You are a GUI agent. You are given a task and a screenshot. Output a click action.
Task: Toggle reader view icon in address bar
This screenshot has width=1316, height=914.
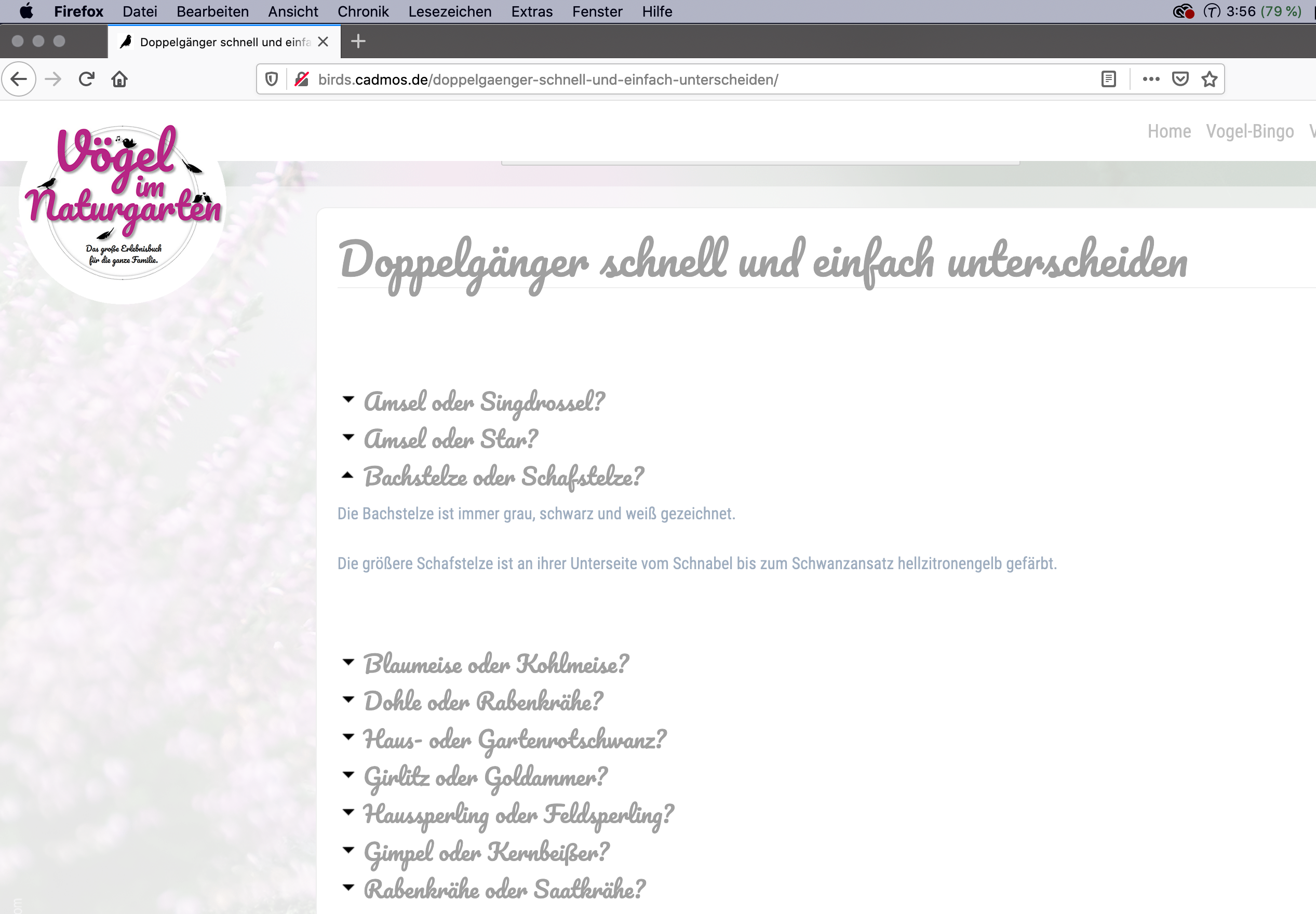pyautogui.click(x=1109, y=79)
